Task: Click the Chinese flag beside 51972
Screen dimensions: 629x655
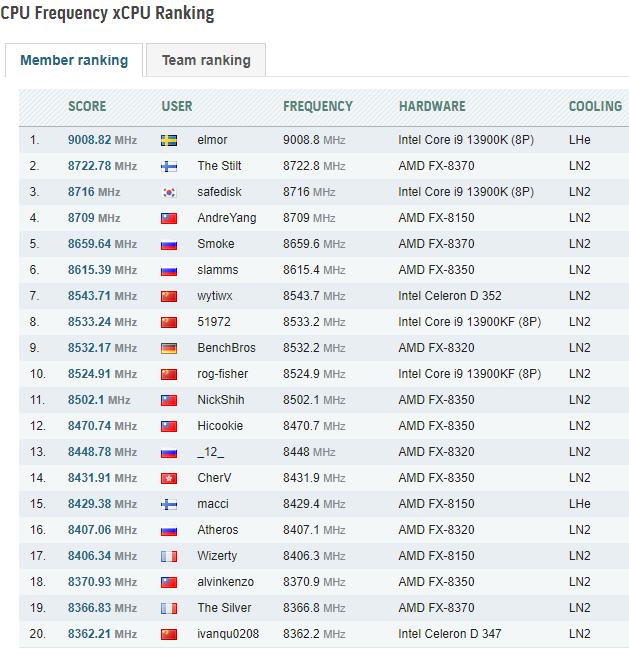Action: click(x=169, y=322)
